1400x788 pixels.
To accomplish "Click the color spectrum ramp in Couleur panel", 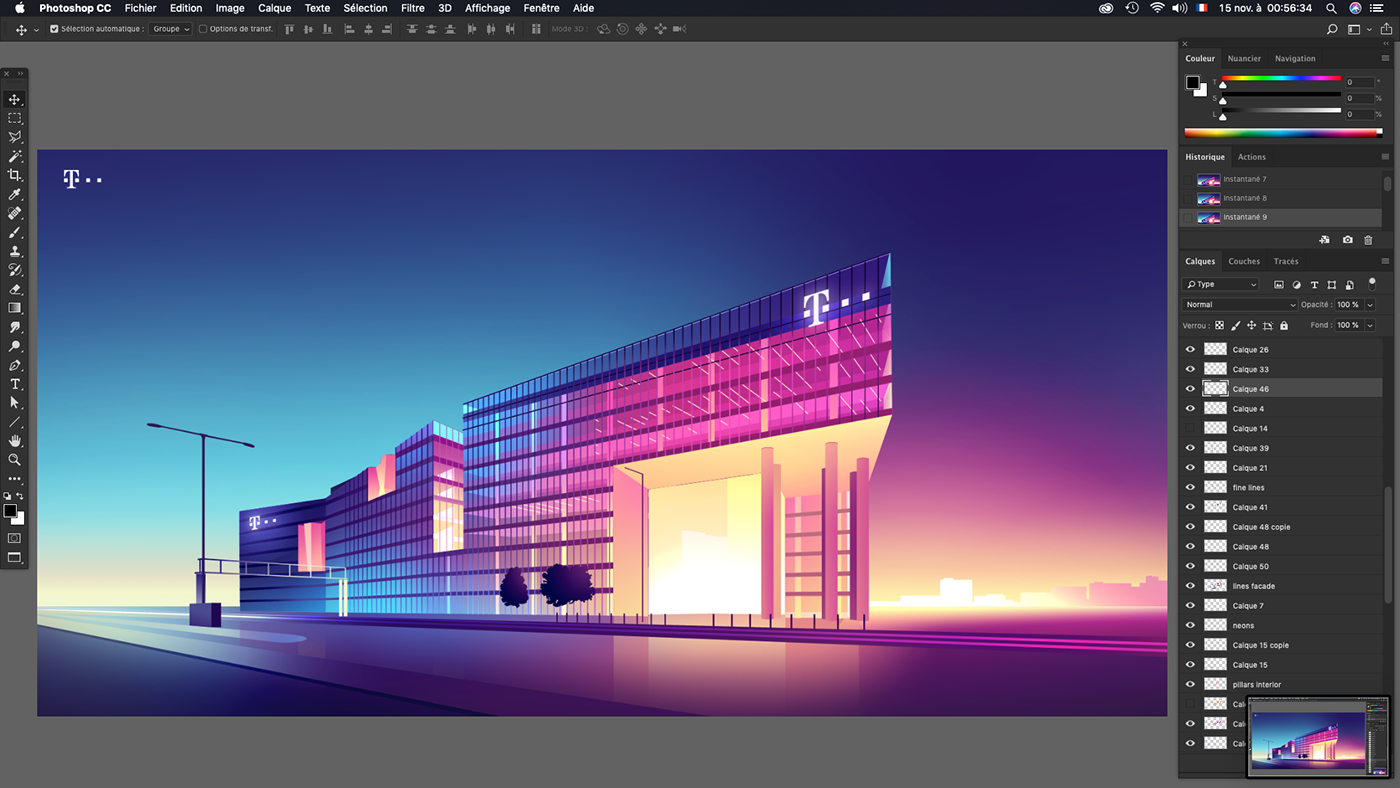I will click(1283, 132).
